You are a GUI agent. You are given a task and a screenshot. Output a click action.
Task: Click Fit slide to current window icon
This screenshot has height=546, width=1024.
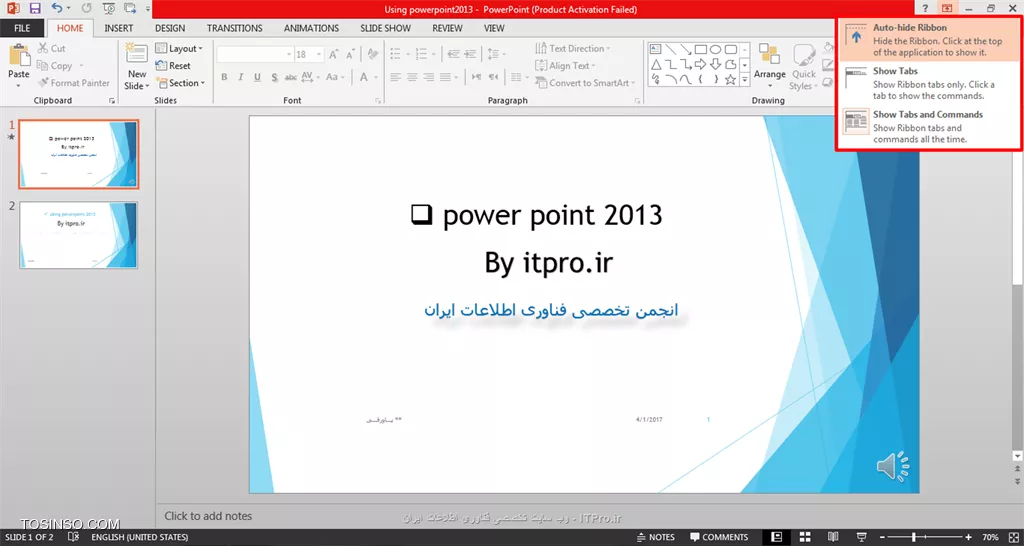1013,537
